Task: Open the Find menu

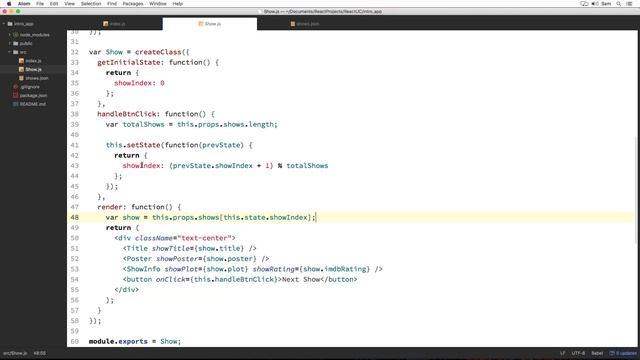Action: [x=112, y=4]
